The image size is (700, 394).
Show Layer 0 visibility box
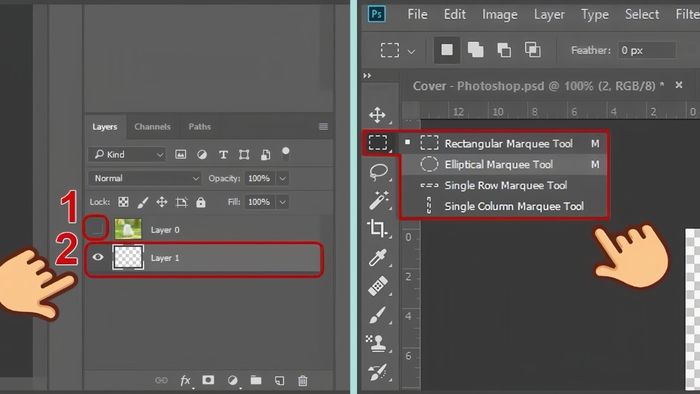(x=96, y=228)
